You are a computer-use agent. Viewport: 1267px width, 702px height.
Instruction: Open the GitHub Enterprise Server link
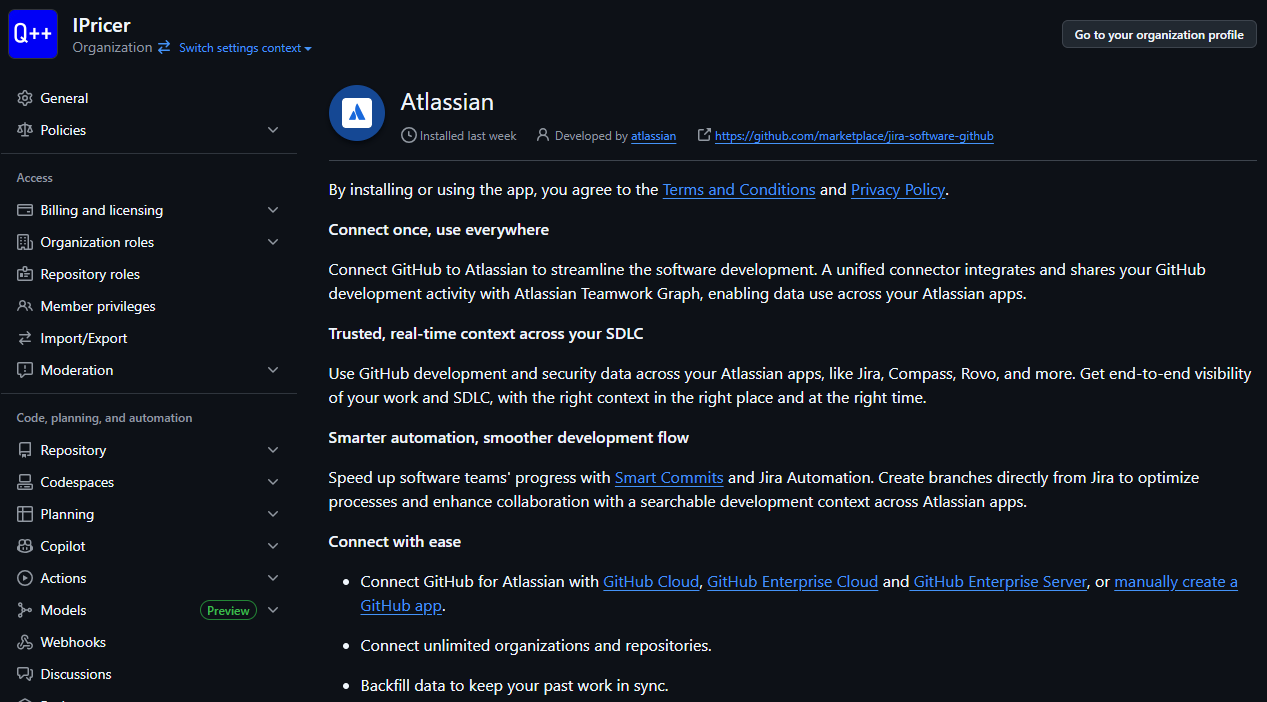[999, 582]
